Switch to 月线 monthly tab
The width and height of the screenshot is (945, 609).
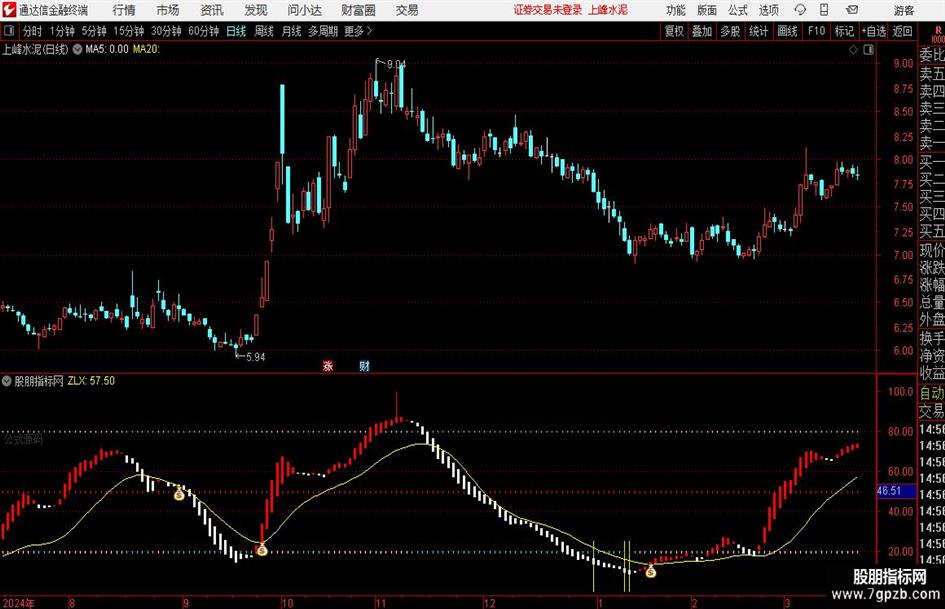click(x=292, y=31)
